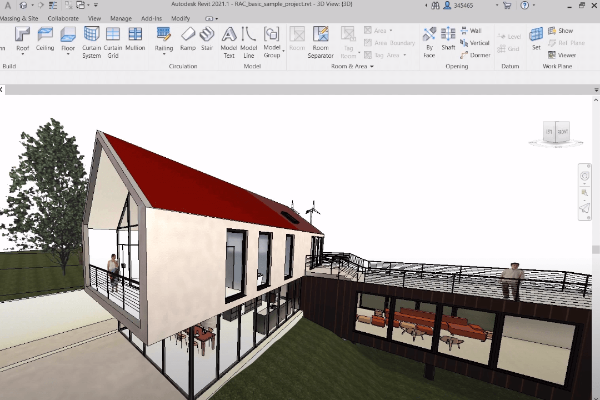Click the Dormer opening button
The image size is (600, 400).
(x=476, y=54)
